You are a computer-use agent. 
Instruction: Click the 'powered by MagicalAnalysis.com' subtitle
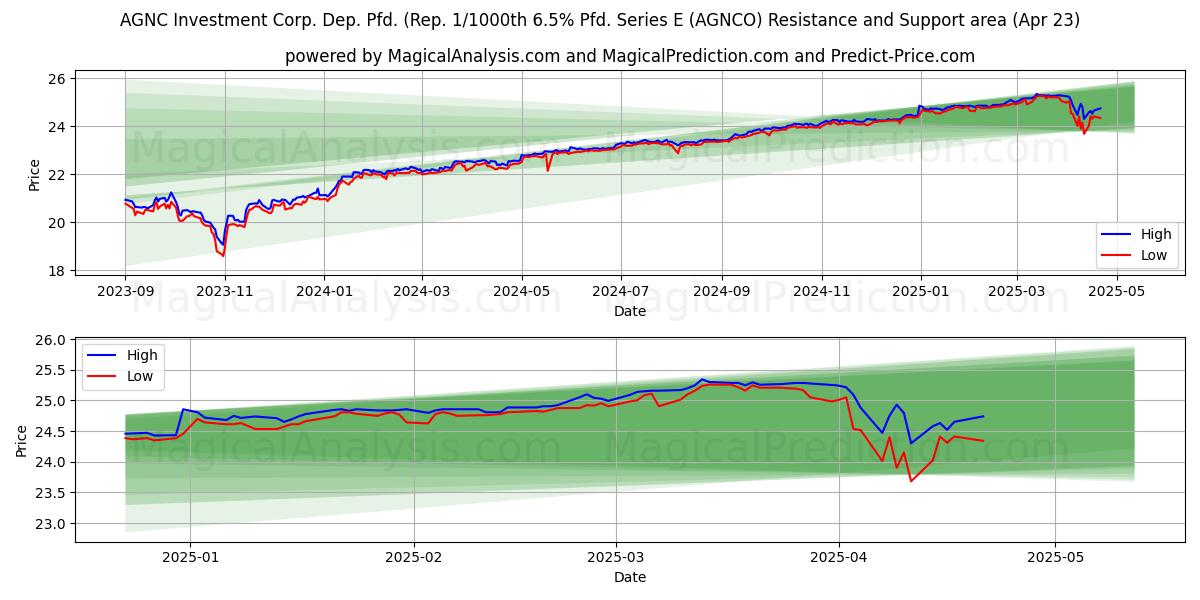coord(630,56)
